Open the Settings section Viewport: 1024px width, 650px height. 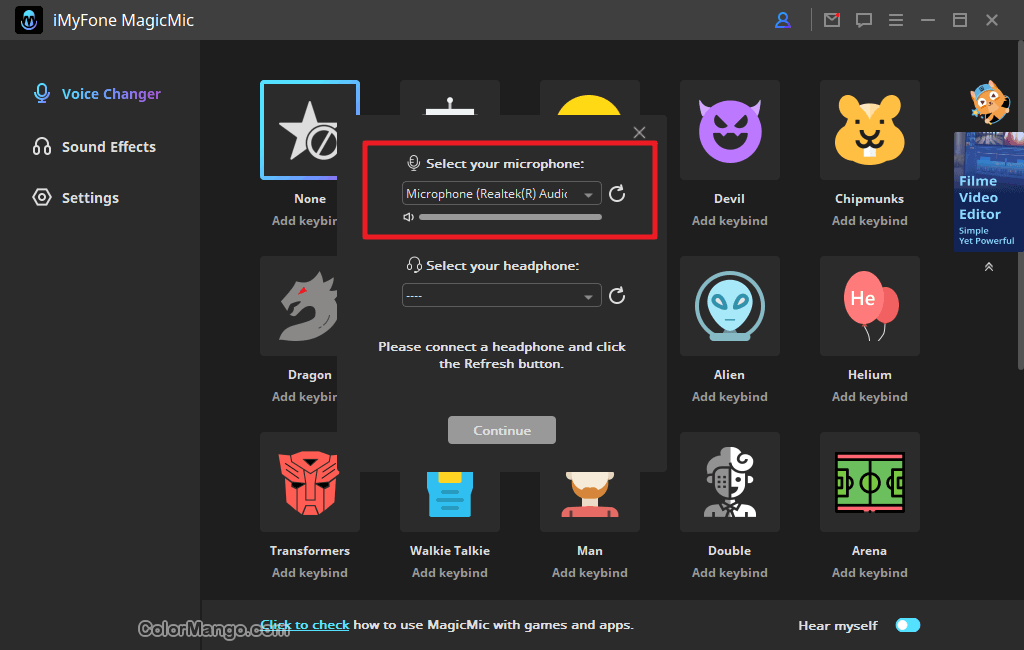pos(90,198)
